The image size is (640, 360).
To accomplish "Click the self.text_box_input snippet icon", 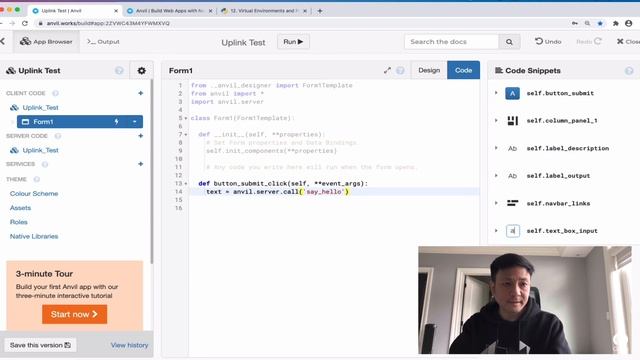I will tap(513, 231).
